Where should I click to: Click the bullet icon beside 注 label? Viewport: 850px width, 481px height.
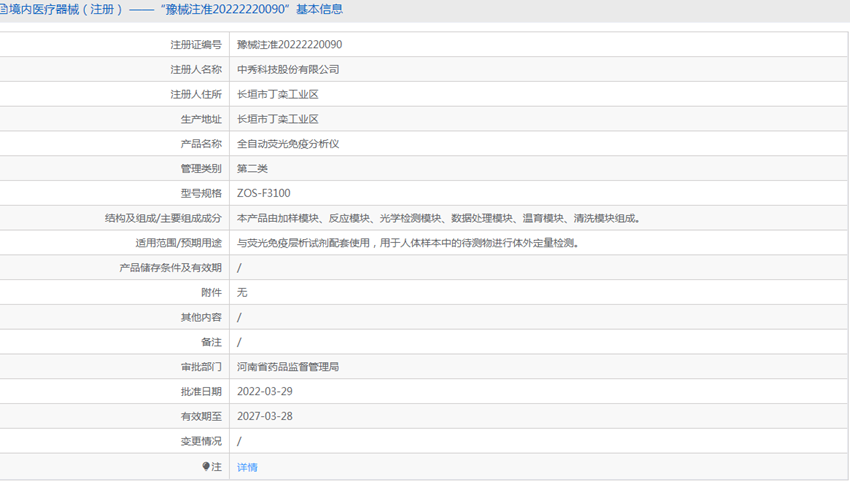click(205, 466)
